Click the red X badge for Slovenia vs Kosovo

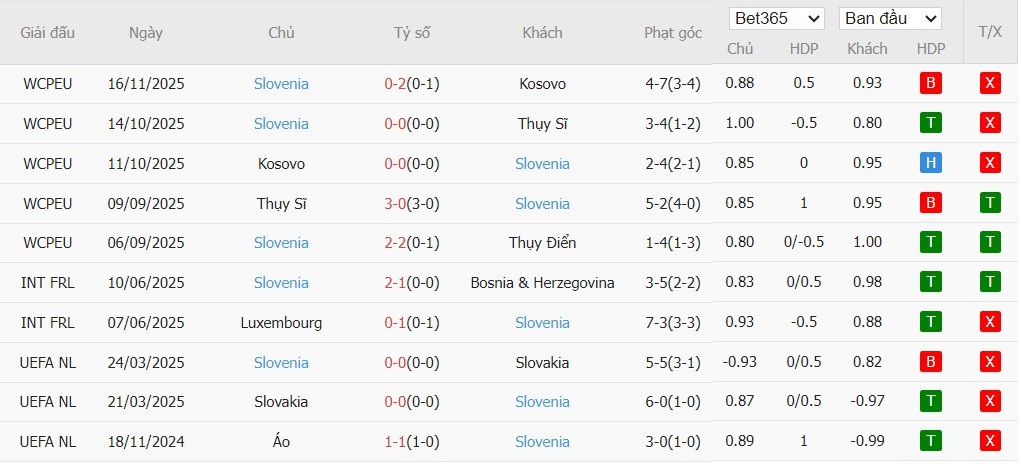click(x=990, y=84)
